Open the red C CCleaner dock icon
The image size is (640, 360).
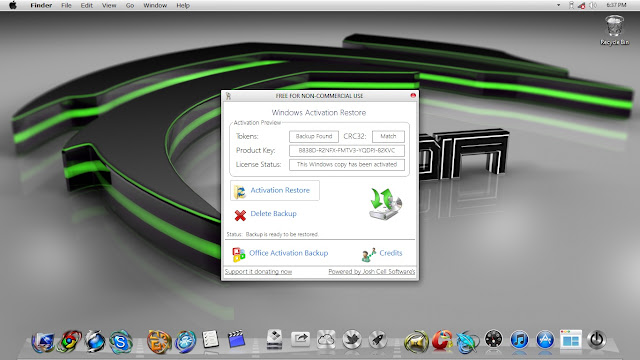coord(442,340)
